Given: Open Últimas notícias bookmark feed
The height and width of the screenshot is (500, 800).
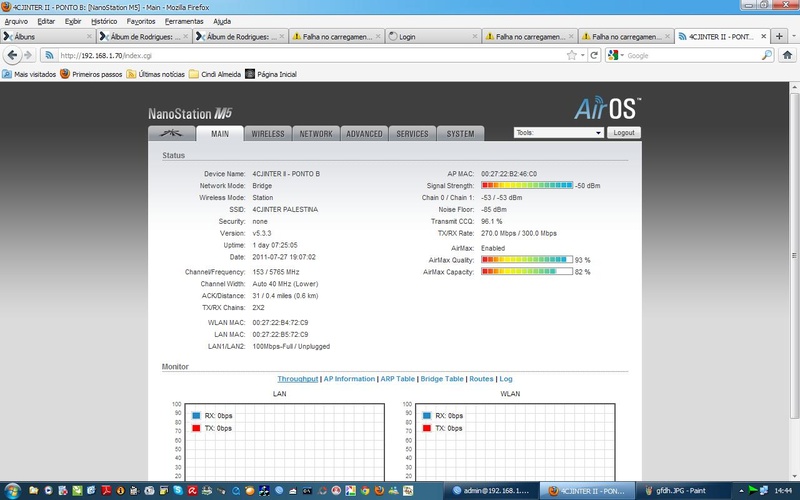Looking at the screenshot, I should coord(156,74).
